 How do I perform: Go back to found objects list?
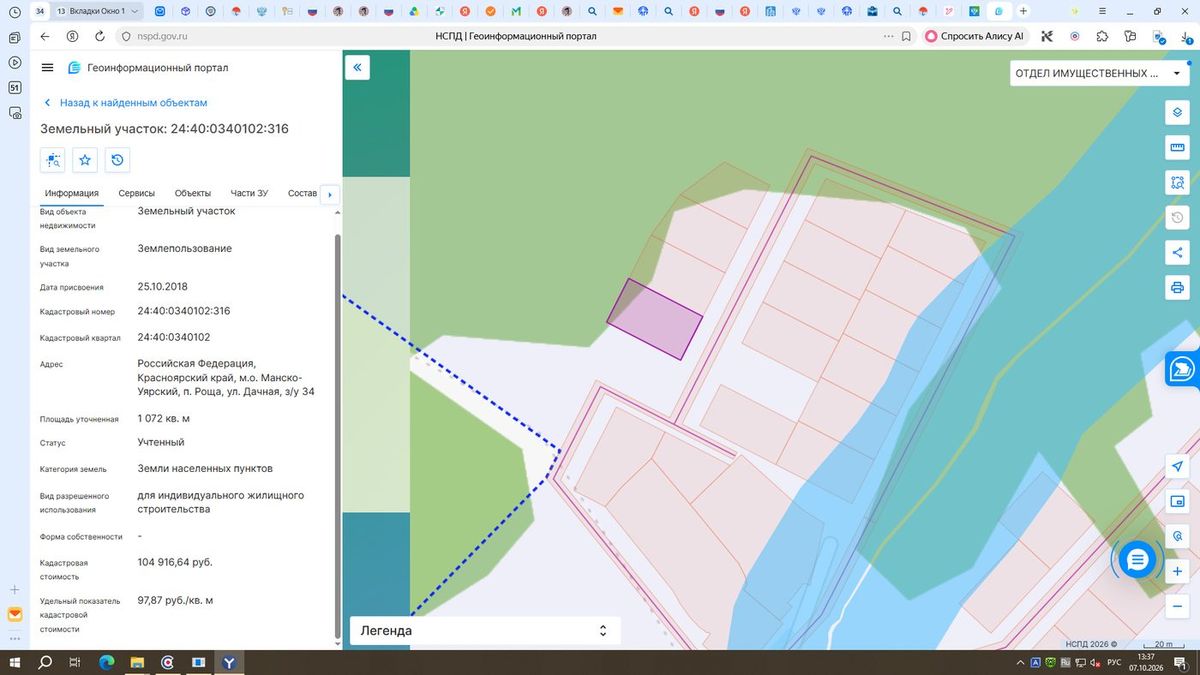(x=125, y=103)
